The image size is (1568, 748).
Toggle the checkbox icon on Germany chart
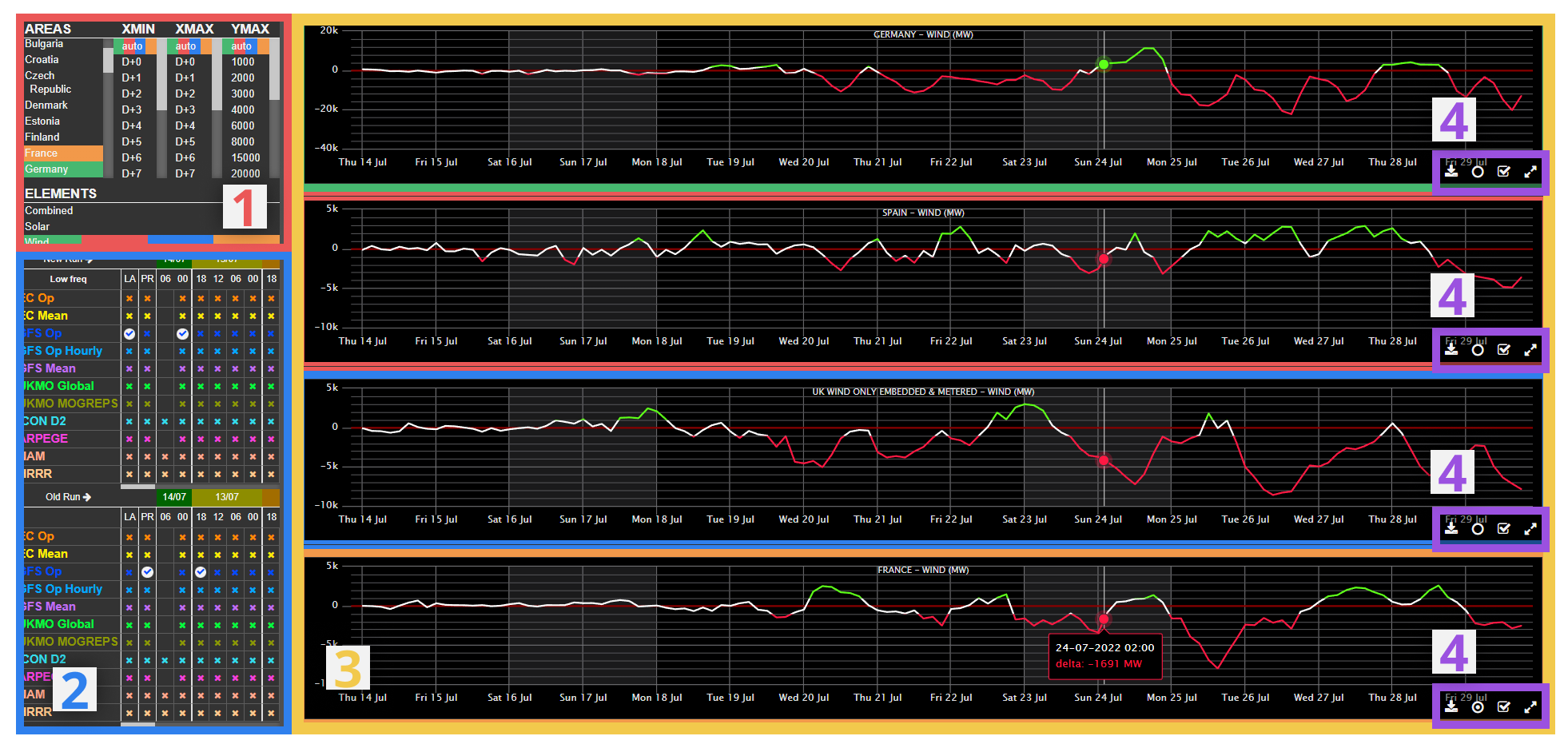coord(1504,171)
